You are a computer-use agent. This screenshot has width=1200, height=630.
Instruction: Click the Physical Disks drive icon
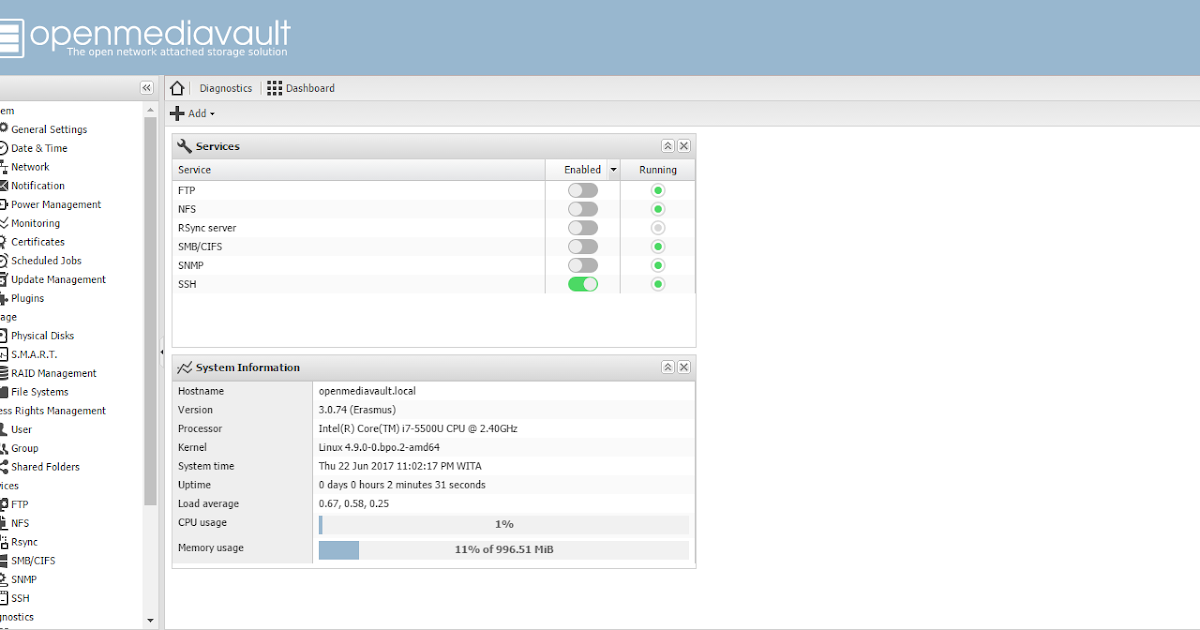[3, 336]
